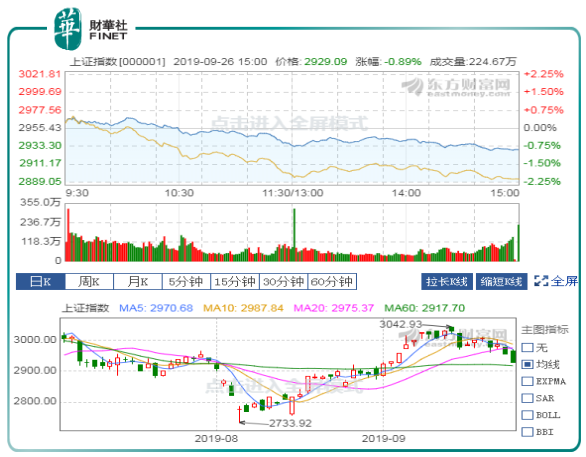
Task: Click the change value -0.89%
Action: (x=403, y=62)
